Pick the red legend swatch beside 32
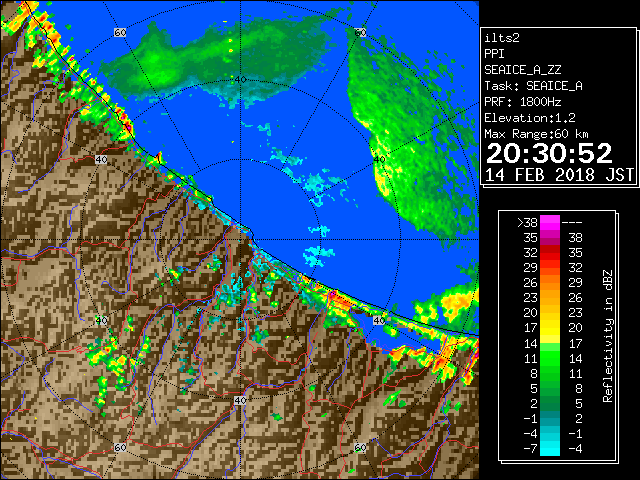 (x=550, y=253)
